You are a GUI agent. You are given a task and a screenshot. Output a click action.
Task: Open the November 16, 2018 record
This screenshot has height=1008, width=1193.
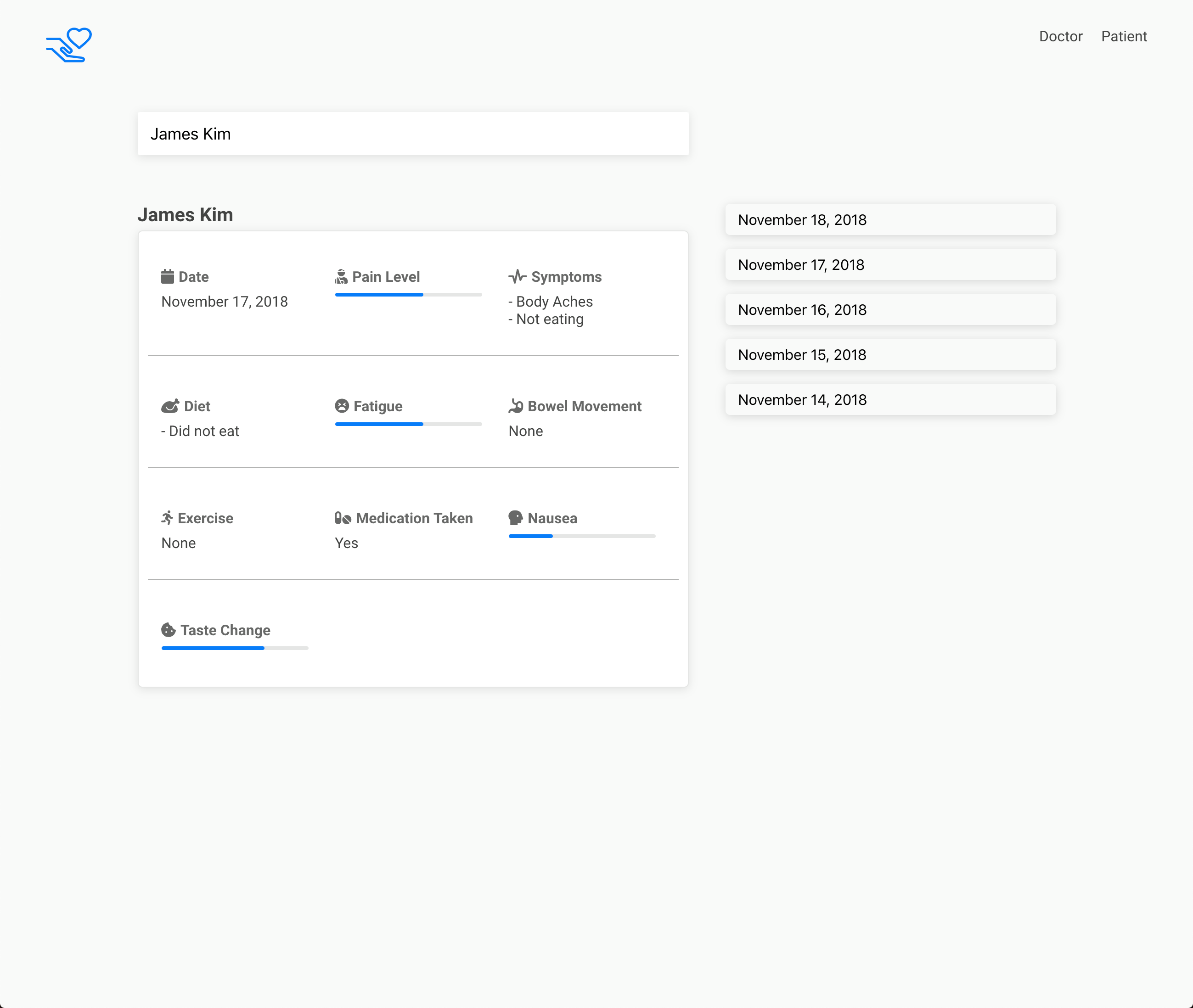coord(890,310)
